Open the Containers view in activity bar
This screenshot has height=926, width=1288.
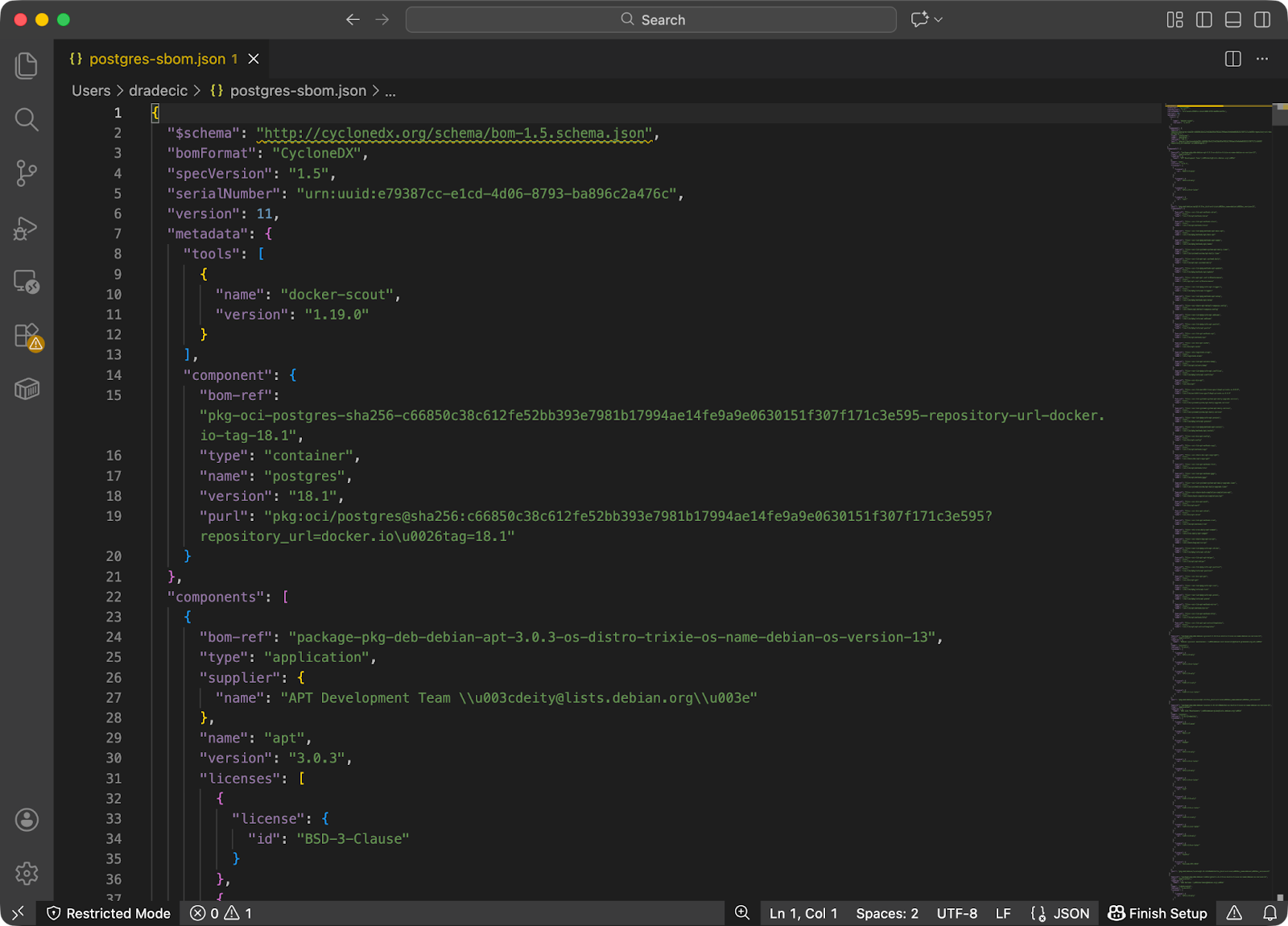[x=27, y=390]
